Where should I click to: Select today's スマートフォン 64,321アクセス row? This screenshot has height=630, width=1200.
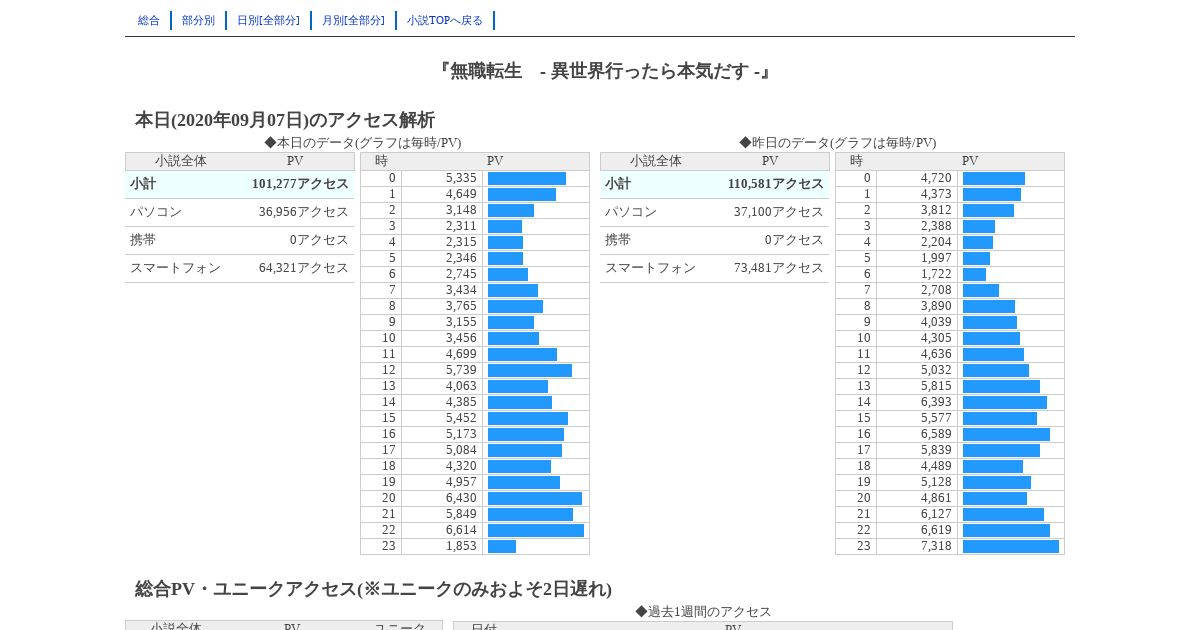(240, 268)
